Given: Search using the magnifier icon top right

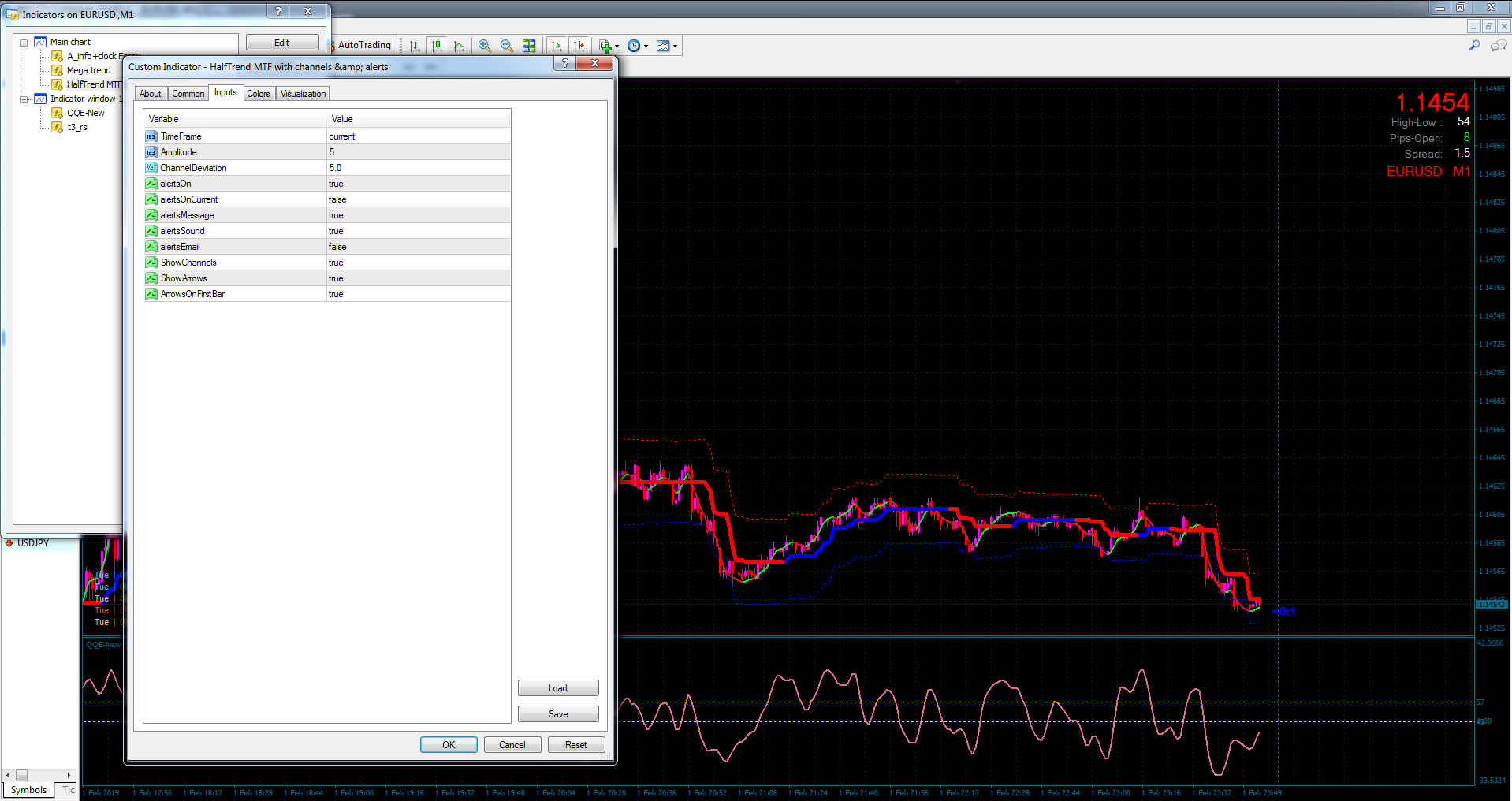Looking at the screenshot, I should [x=1474, y=46].
